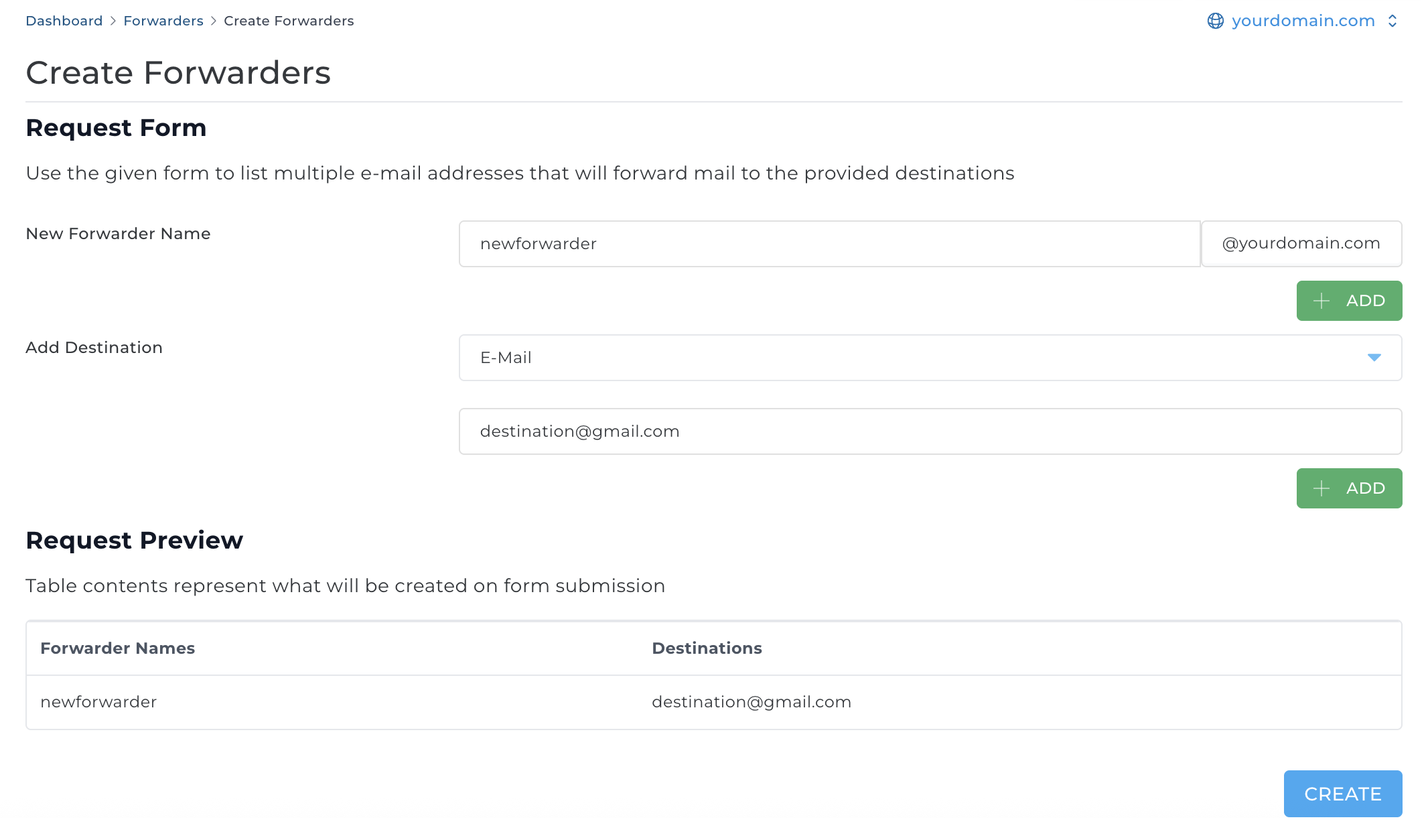Focus the New Forwarder Name input field
Viewport: 1428px width, 840px height.
[x=829, y=244]
